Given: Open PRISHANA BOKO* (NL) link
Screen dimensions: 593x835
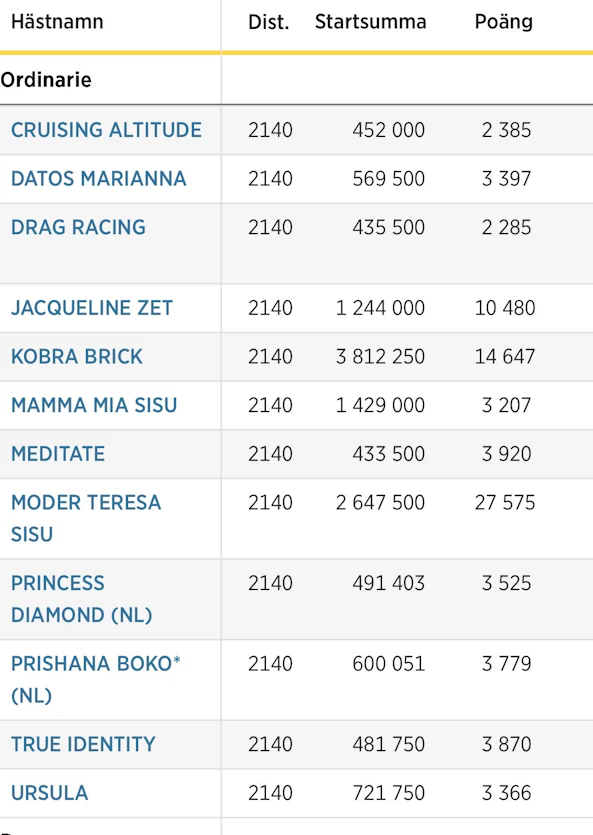Looking at the screenshot, I should click(x=96, y=680).
